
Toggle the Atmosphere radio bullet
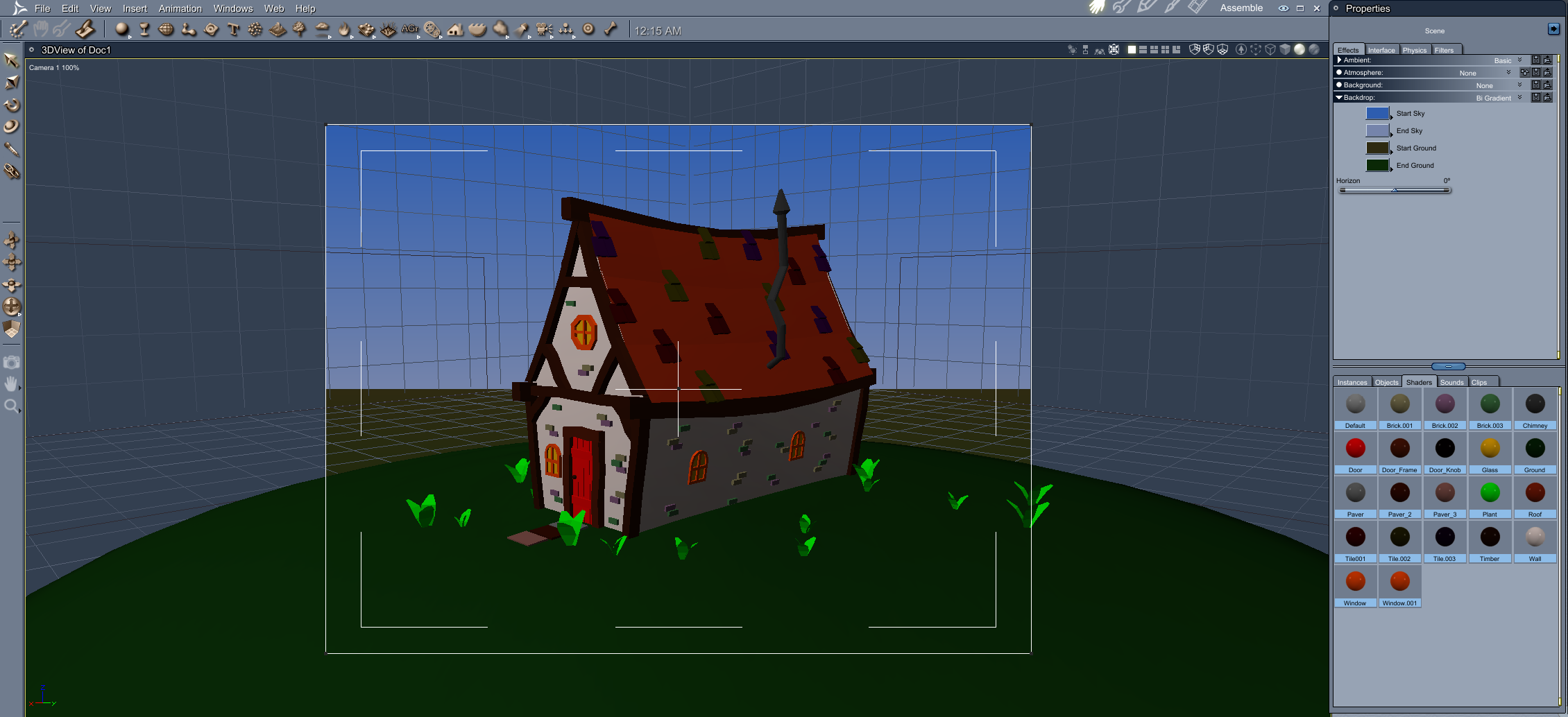pos(1339,73)
